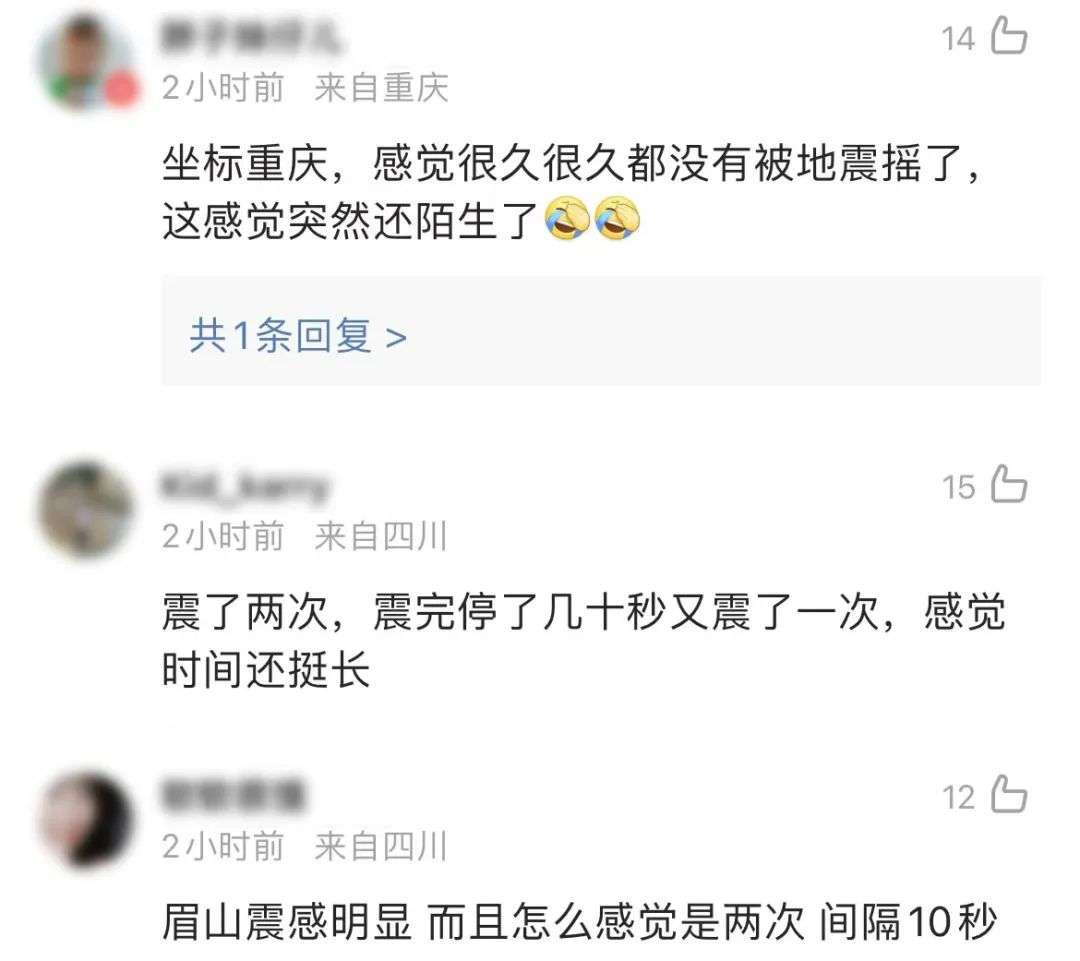This screenshot has width=1080, height=961.
Task: Select the 坐标重庆 comment text
Action: 572,193
